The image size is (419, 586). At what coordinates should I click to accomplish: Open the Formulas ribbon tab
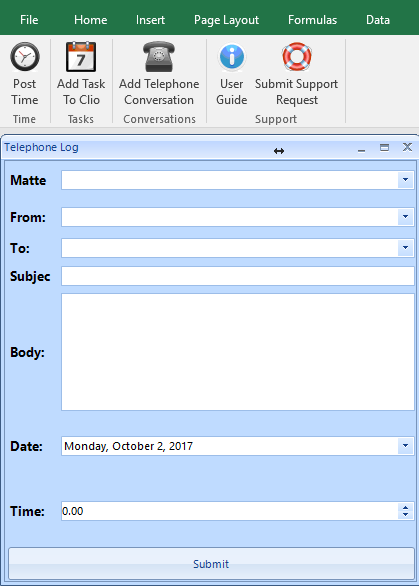point(312,20)
